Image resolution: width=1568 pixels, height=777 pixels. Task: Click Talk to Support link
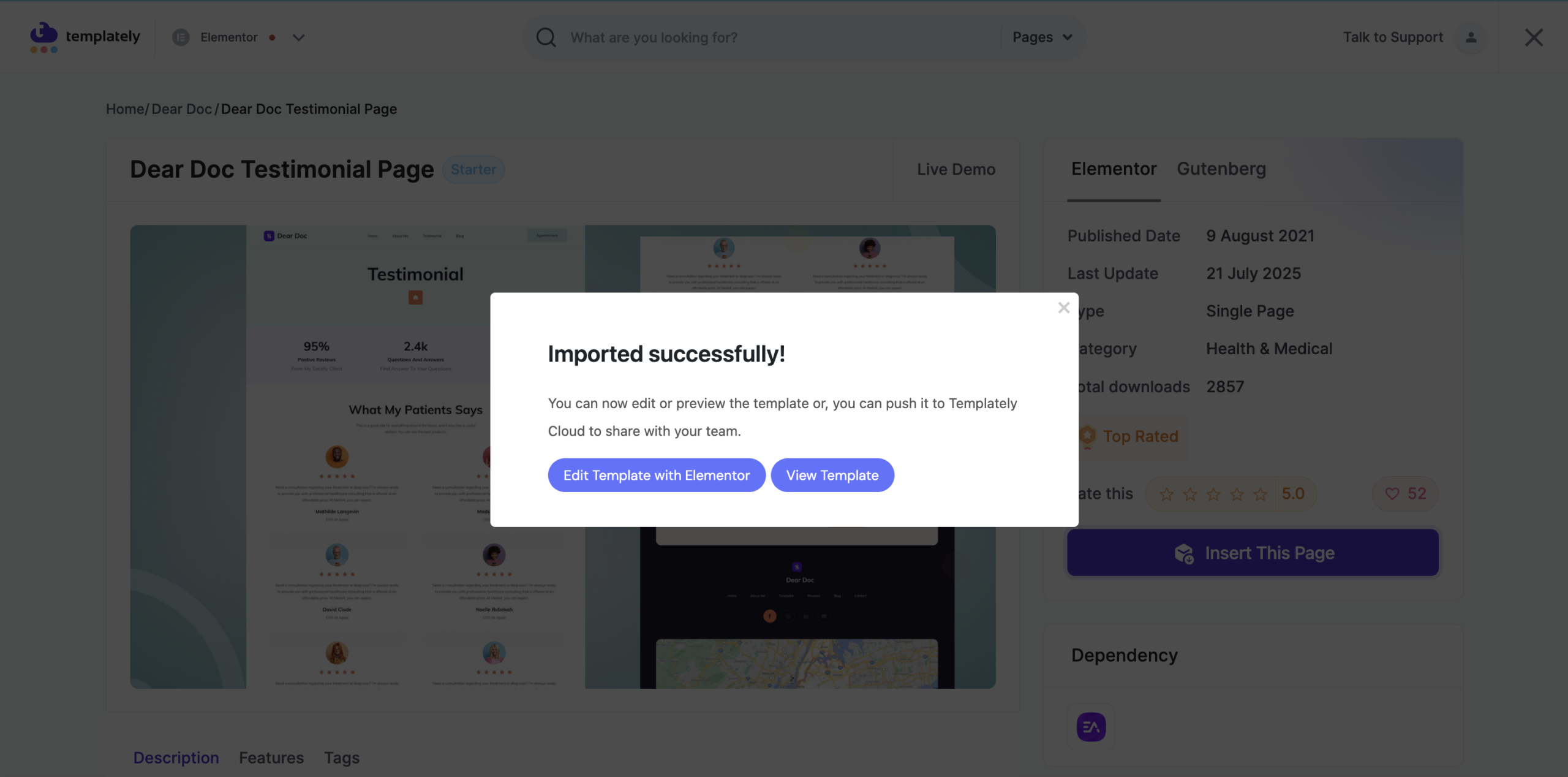point(1393,37)
